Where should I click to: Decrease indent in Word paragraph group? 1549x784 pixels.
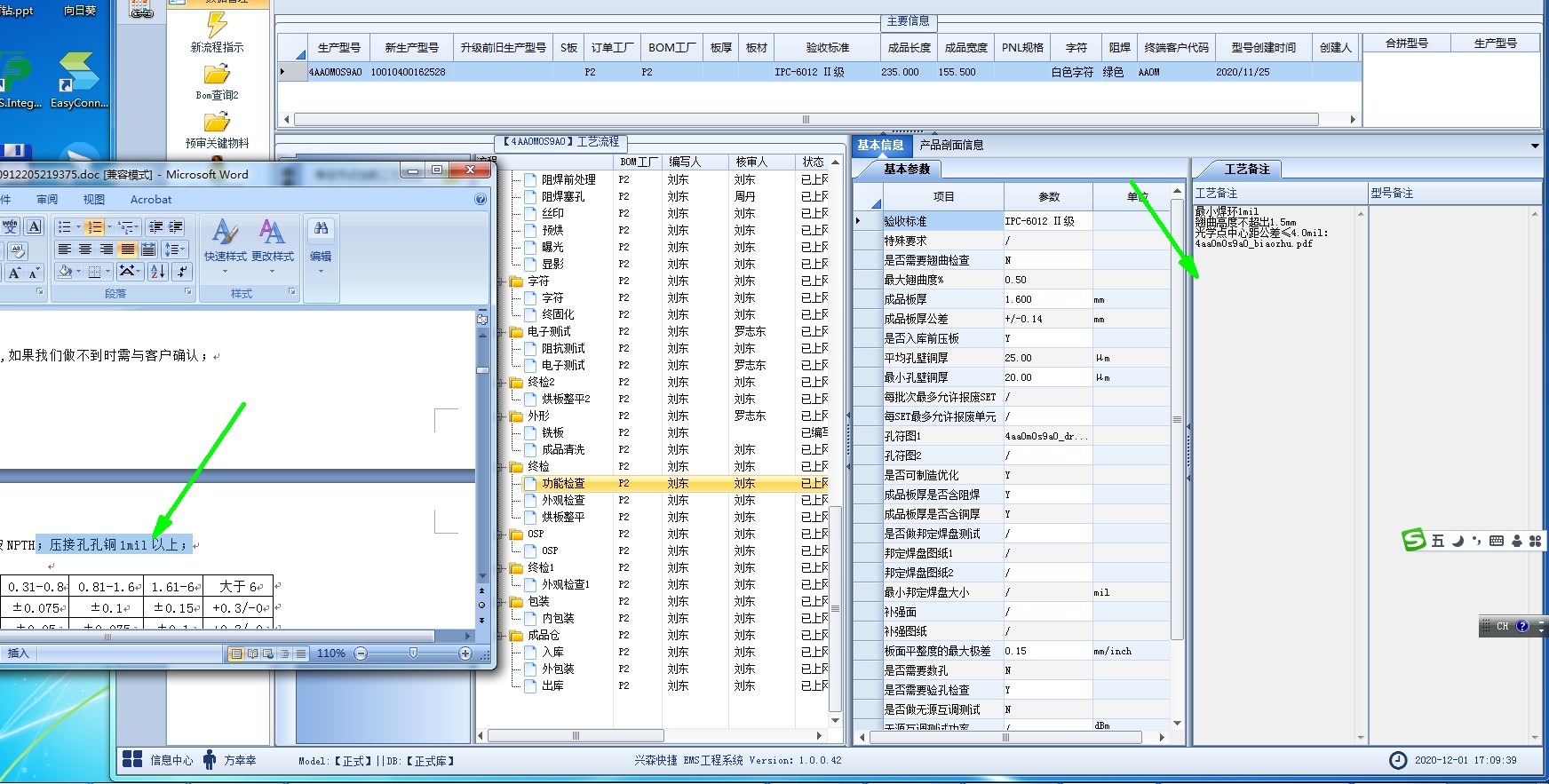154,227
